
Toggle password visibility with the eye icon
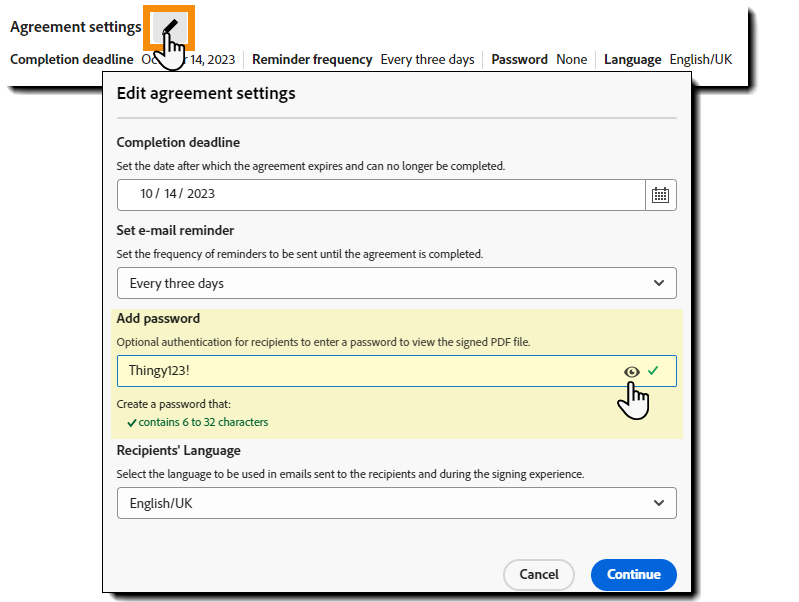coord(631,372)
